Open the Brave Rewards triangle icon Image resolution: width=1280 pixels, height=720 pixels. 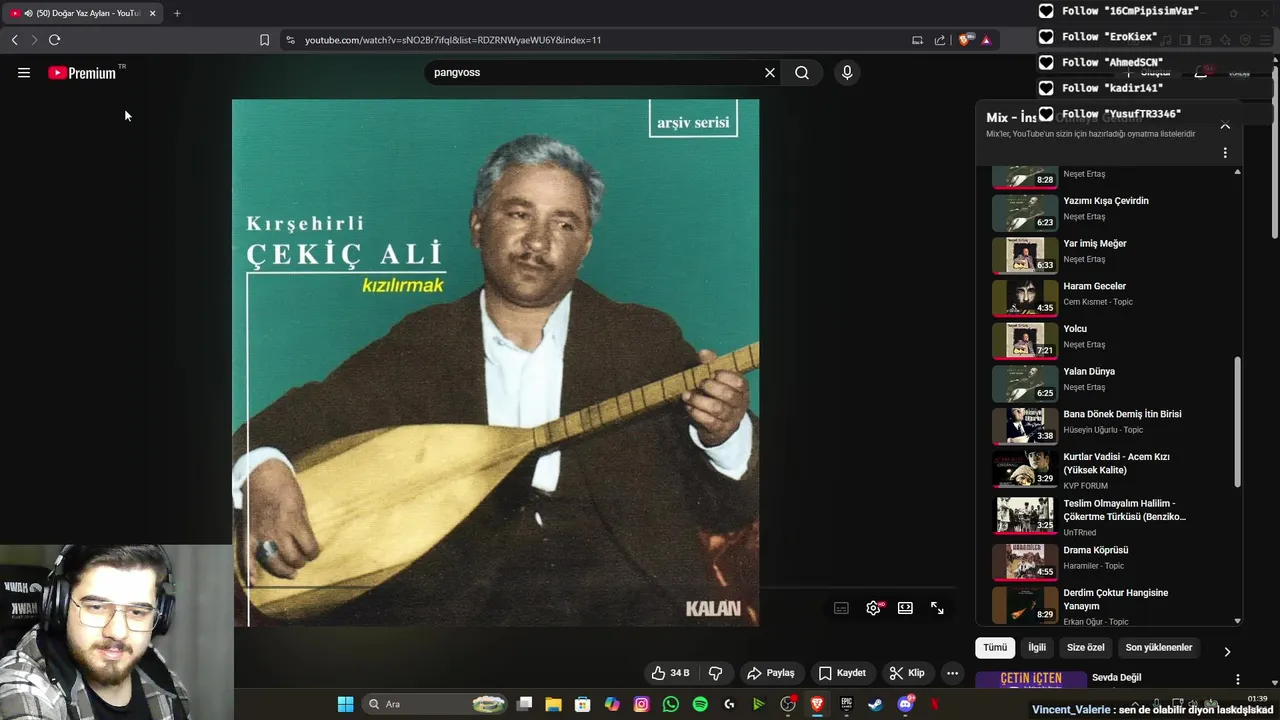(x=986, y=40)
